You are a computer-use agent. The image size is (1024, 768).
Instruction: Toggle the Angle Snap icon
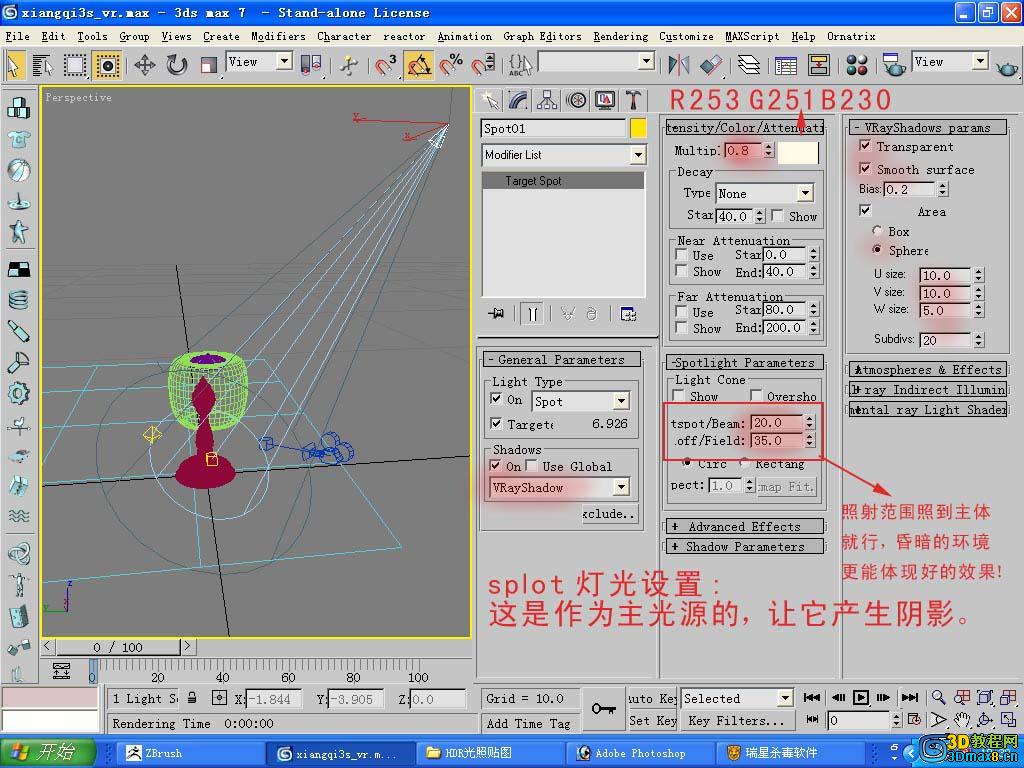(418, 65)
